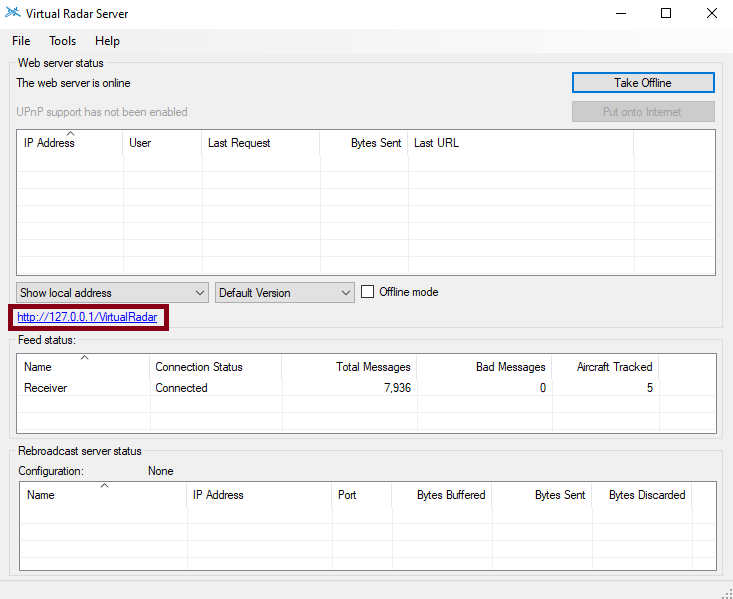Viewport: 733px width, 599px height.
Task: Click the UPnP support not enabled text
Action: pos(102,112)
